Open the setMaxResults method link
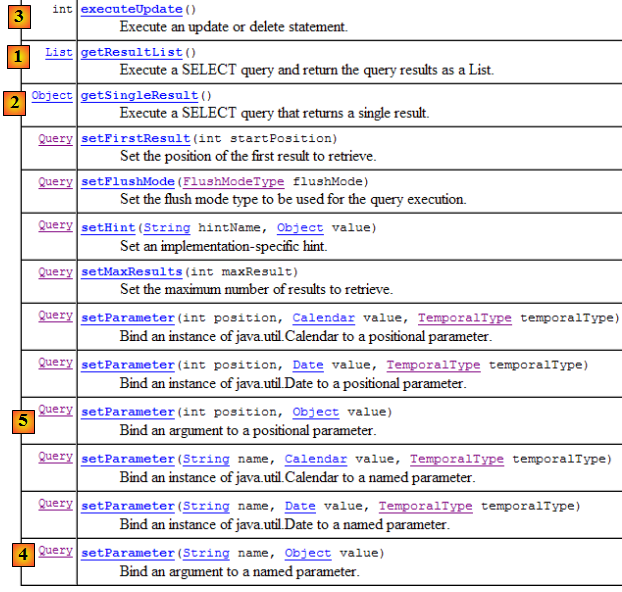The height and width of the screenshot is (592, 622). (131, 271)
